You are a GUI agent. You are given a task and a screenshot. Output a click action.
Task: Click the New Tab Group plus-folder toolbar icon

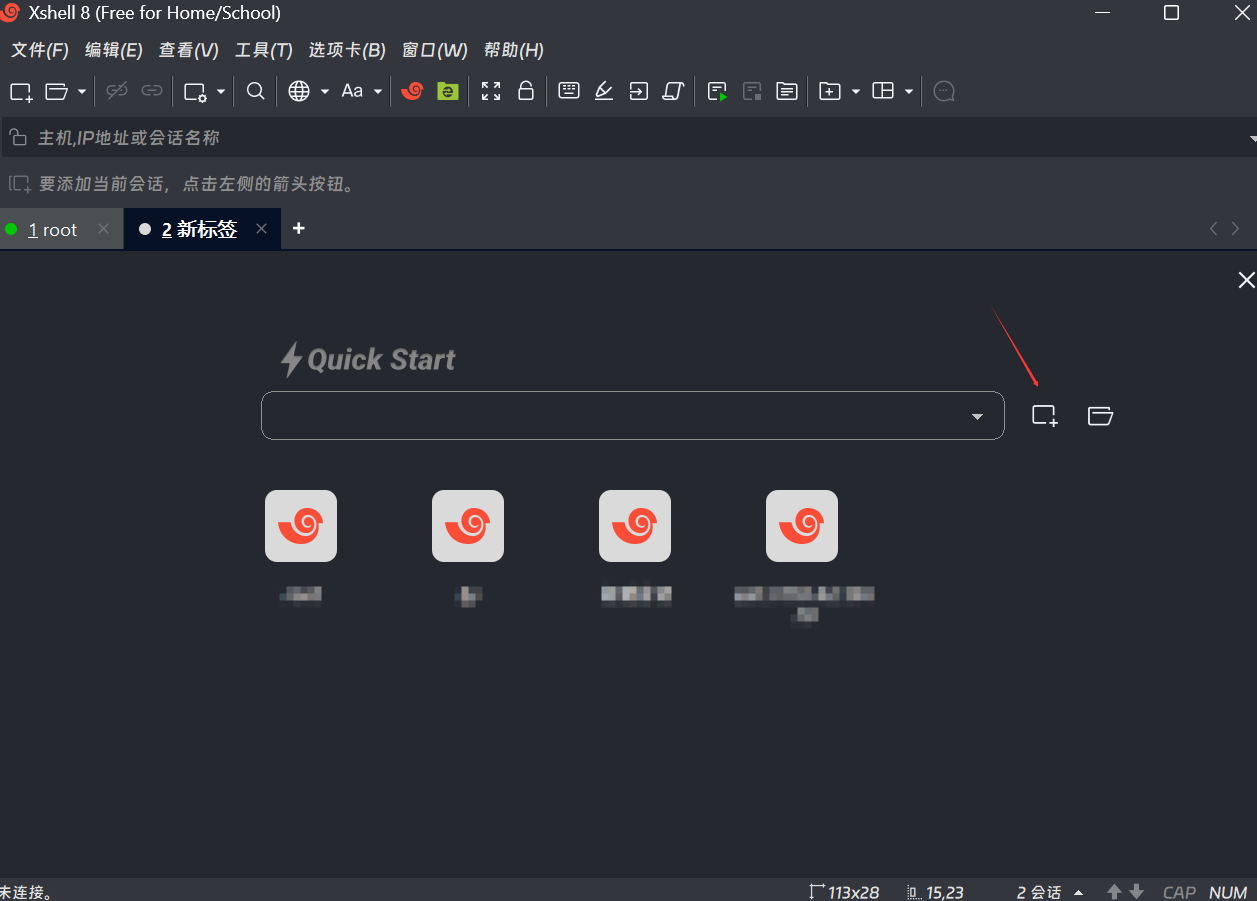(x=830, y=92)
